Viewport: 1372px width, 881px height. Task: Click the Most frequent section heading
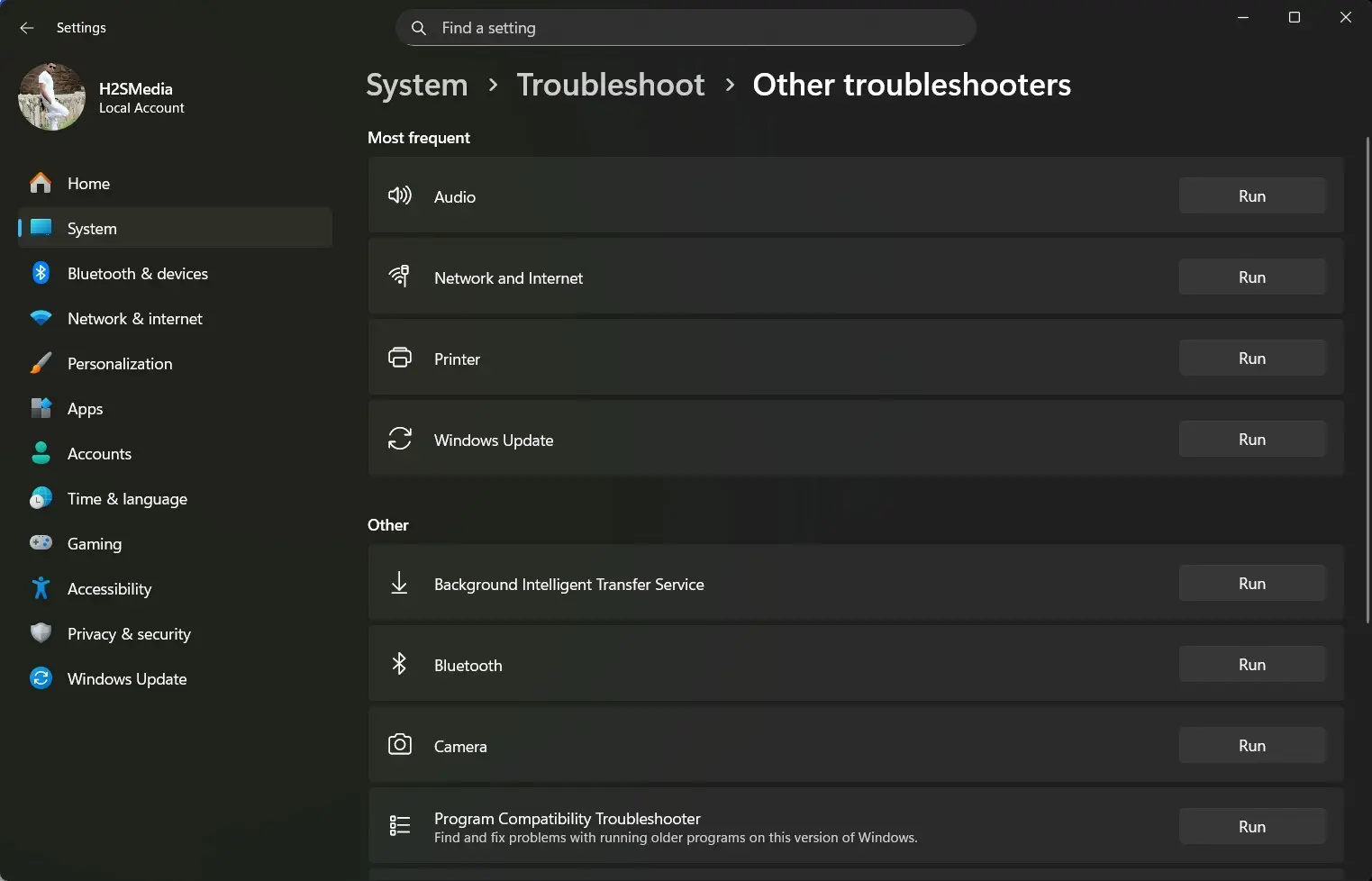pyautogui.click(x=419, y=138)
